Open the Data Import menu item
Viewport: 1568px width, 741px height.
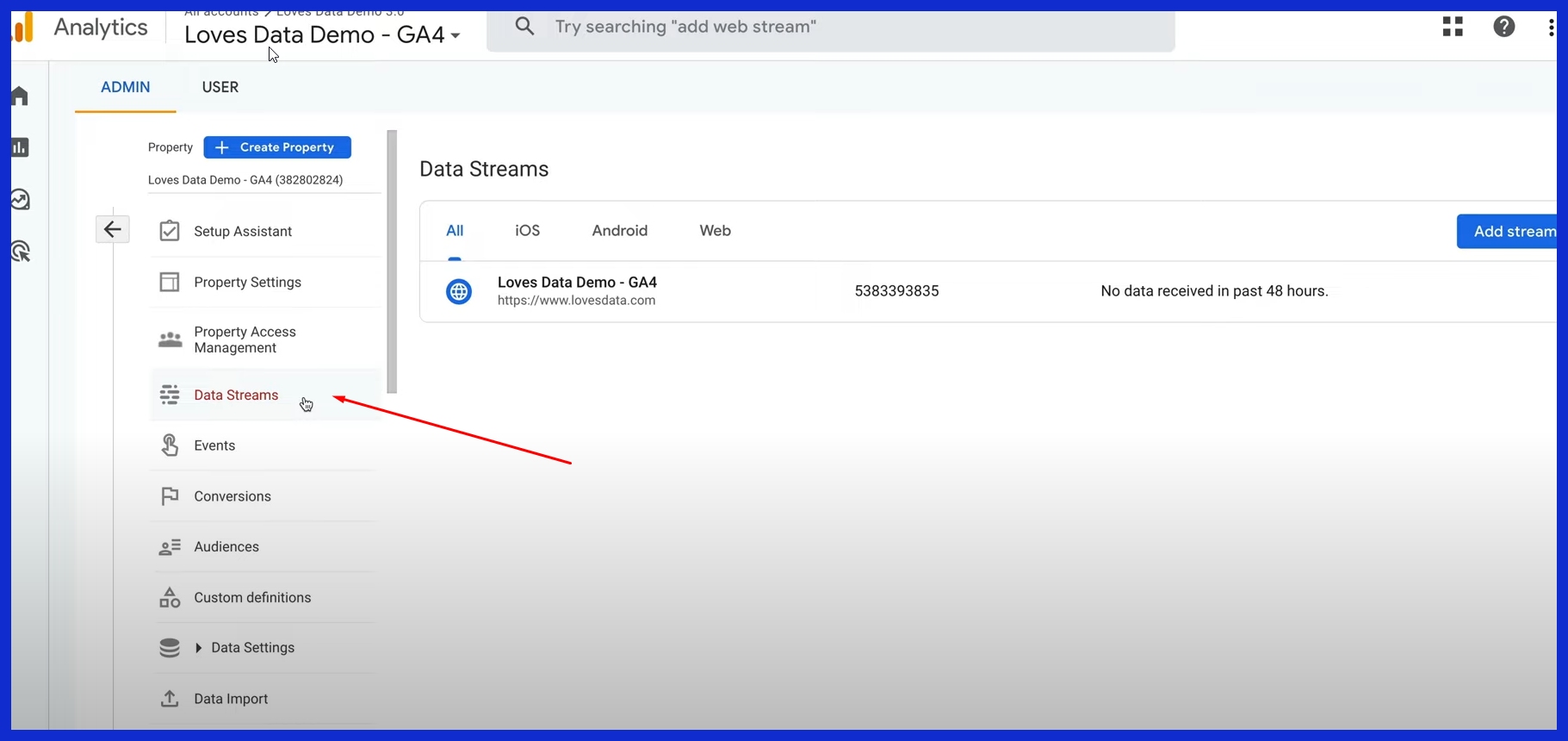[x=231, y=699]
